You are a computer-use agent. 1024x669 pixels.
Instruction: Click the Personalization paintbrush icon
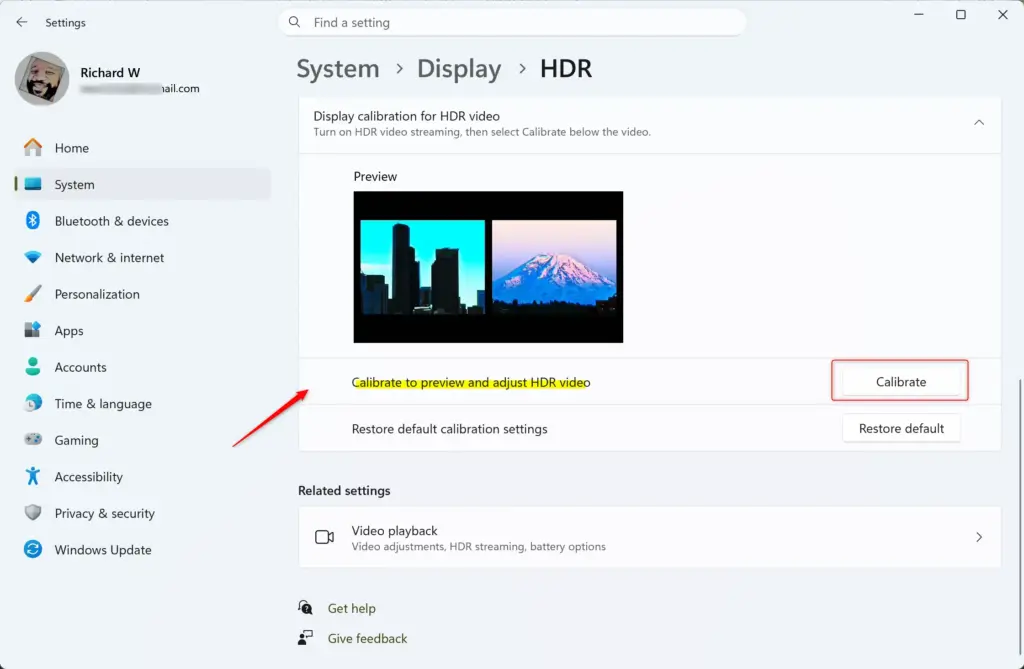(x=33, y=294)
